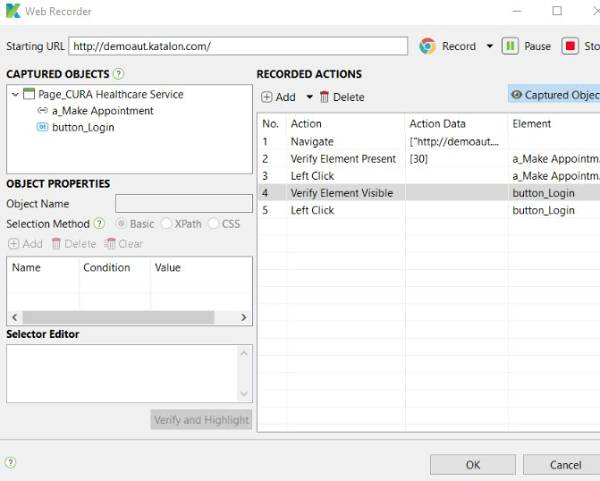Screen dimensions: 600x481
Task: Select the Left Click action in row 3
Action: click(x=312, y=176)
